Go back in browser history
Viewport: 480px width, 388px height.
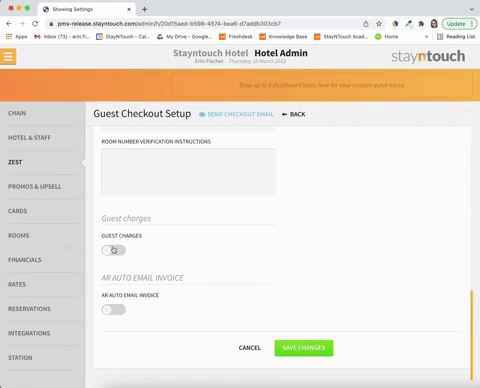tap(9, 24)
